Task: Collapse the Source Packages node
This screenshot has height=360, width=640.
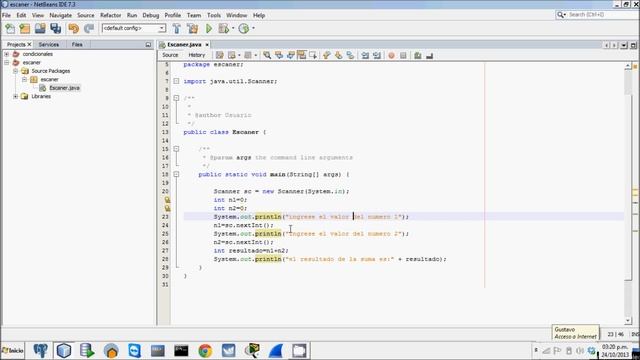Action: 16,71
